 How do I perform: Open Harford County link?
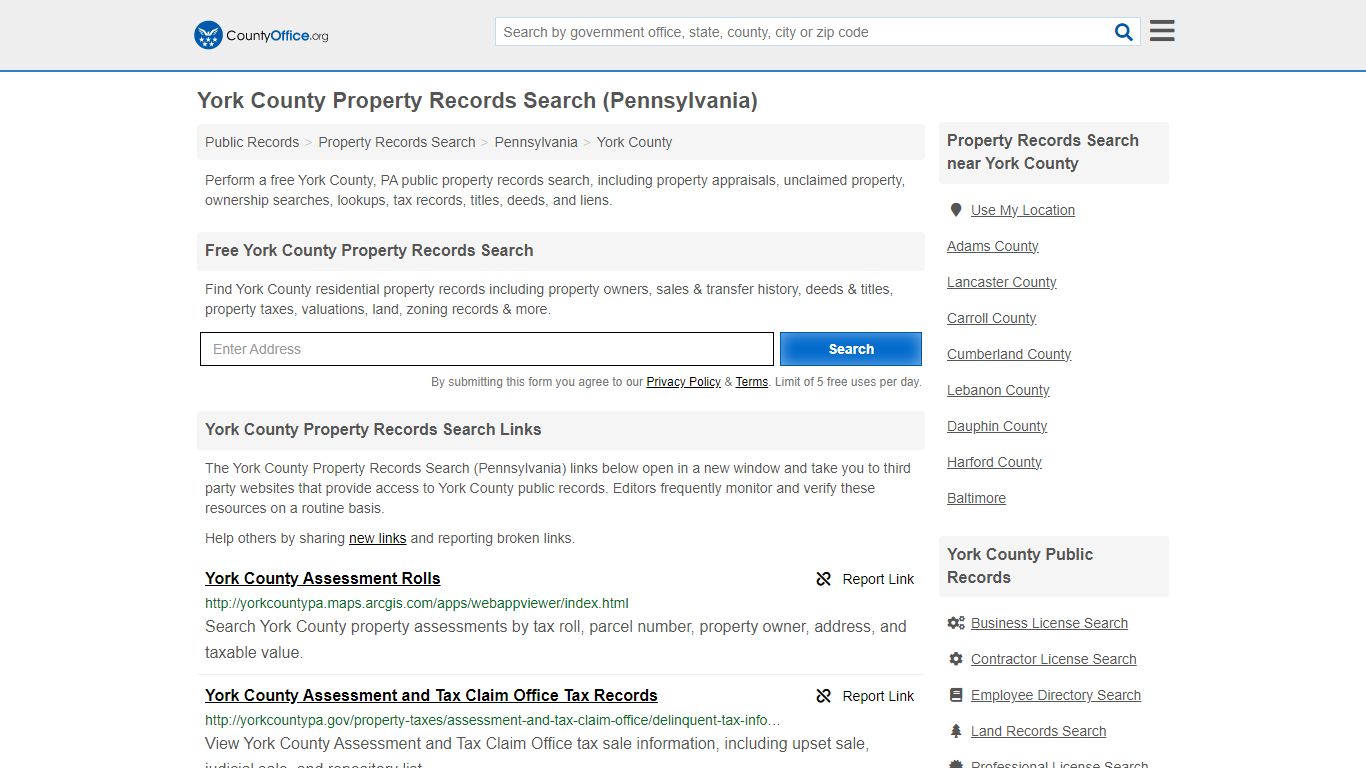(994, 462)
